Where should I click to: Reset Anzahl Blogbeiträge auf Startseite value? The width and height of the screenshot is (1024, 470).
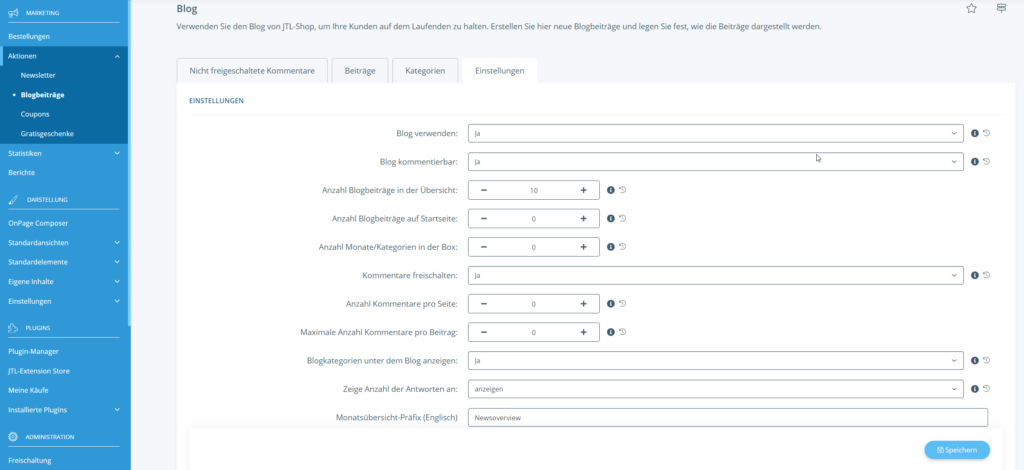(x=622, y=218)
